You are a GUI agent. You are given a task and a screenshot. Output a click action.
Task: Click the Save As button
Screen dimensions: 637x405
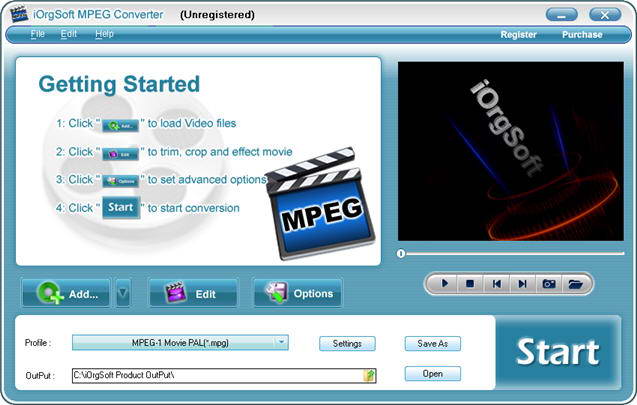(433, 344)
